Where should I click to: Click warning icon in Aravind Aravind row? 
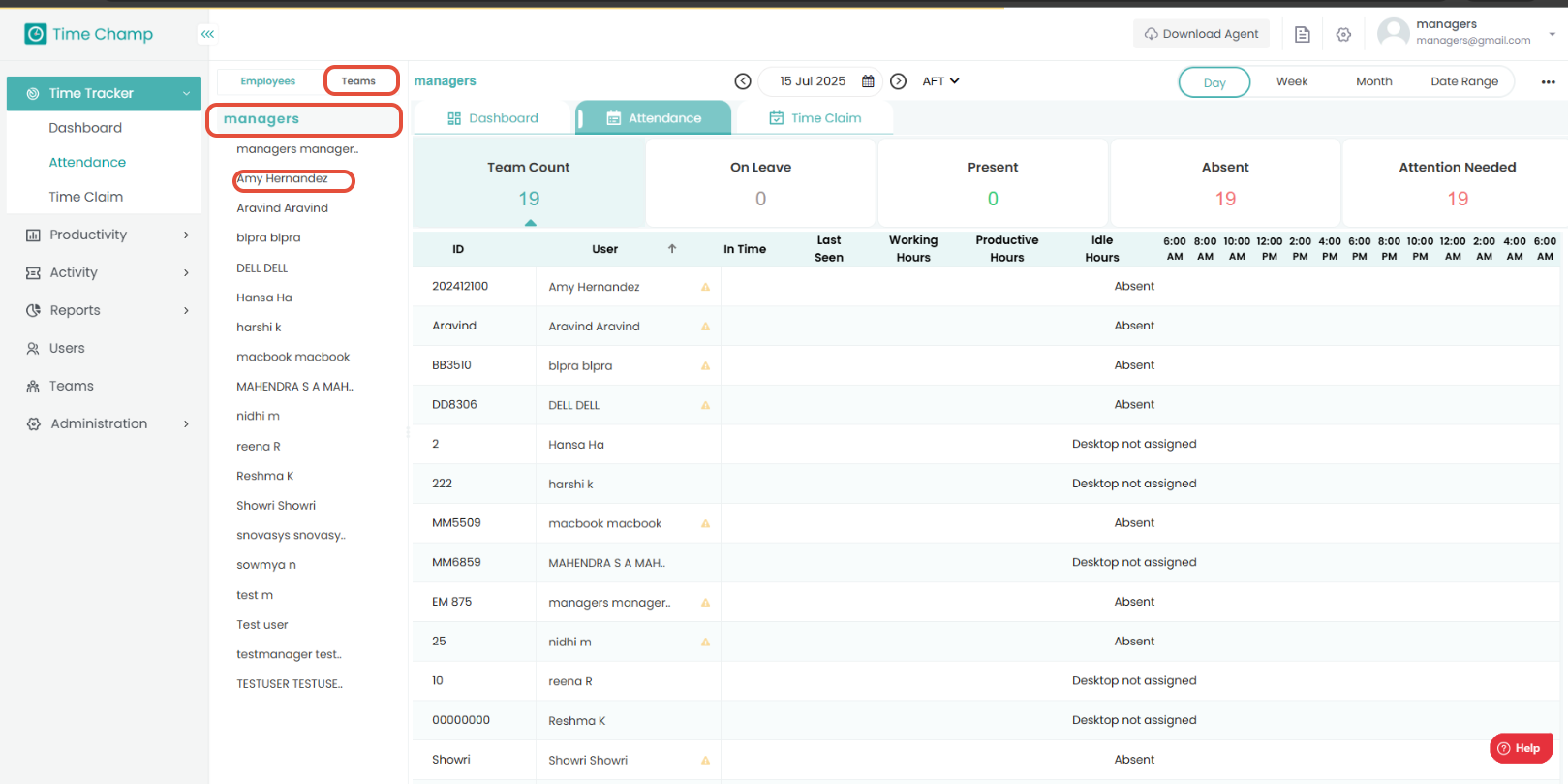(705, 327)
